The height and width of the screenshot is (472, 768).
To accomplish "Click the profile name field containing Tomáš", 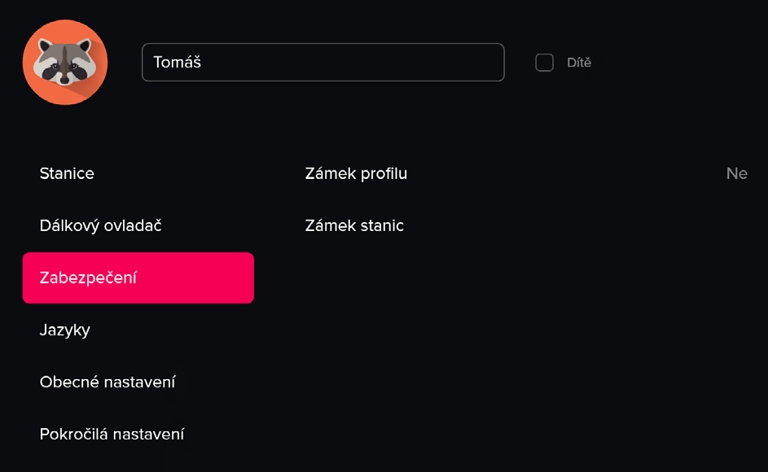I will 322,62.
